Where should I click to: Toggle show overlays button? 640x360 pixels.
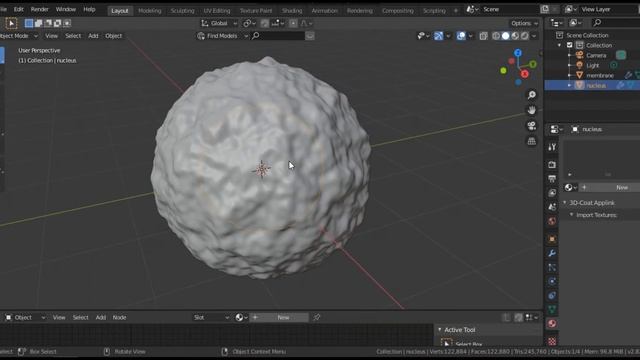[461, 36]
